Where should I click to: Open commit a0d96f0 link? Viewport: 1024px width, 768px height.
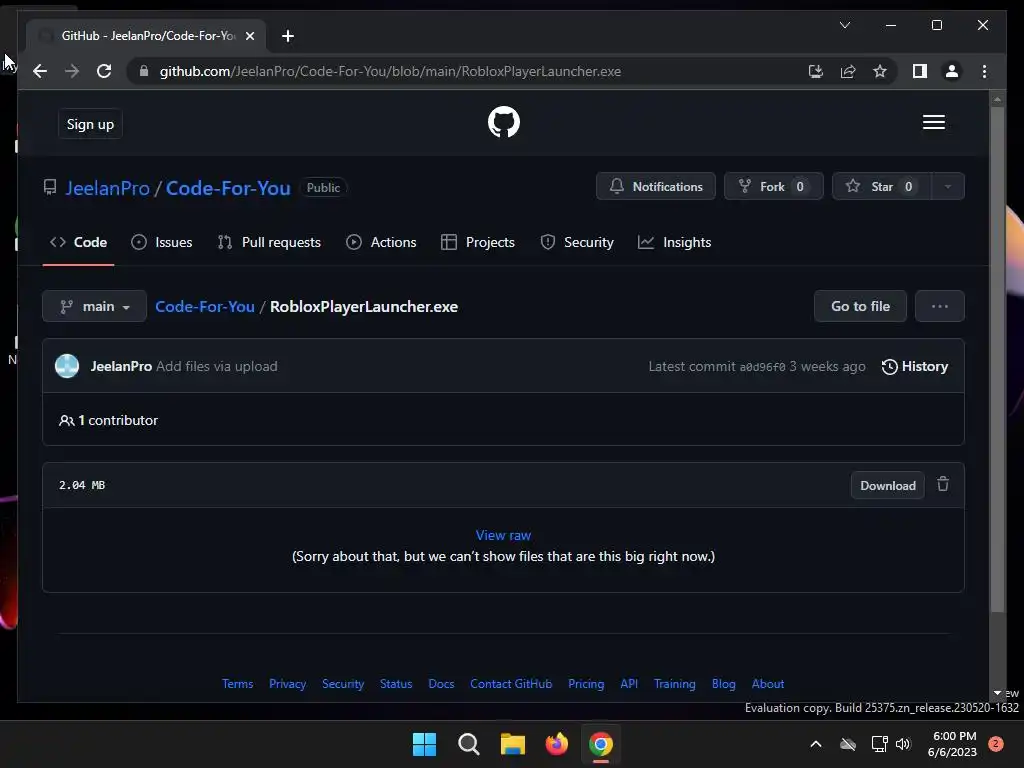pos(762,367)
